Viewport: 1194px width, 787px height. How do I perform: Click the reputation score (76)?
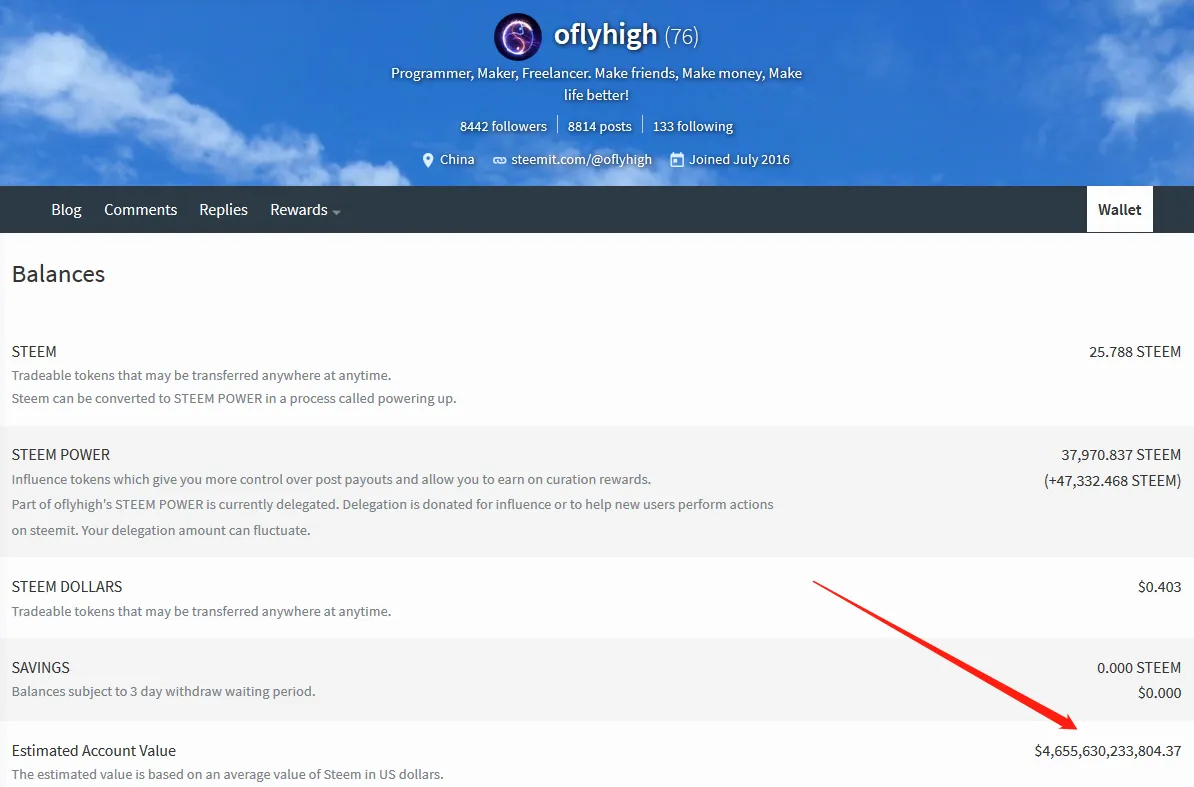[x=682, y=36]
